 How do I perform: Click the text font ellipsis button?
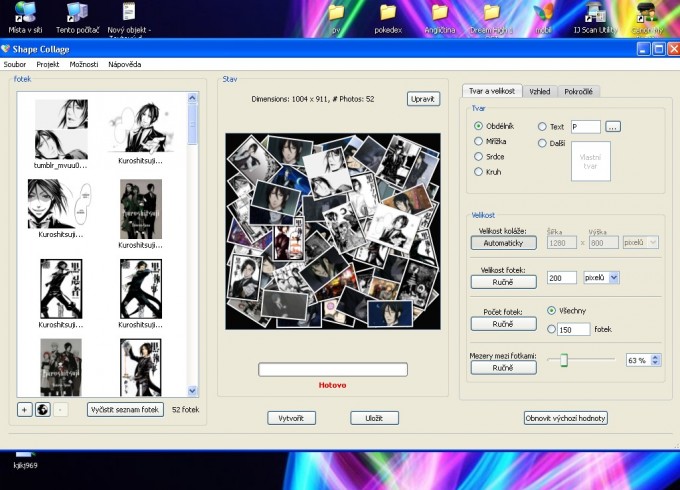coord(612,127)
